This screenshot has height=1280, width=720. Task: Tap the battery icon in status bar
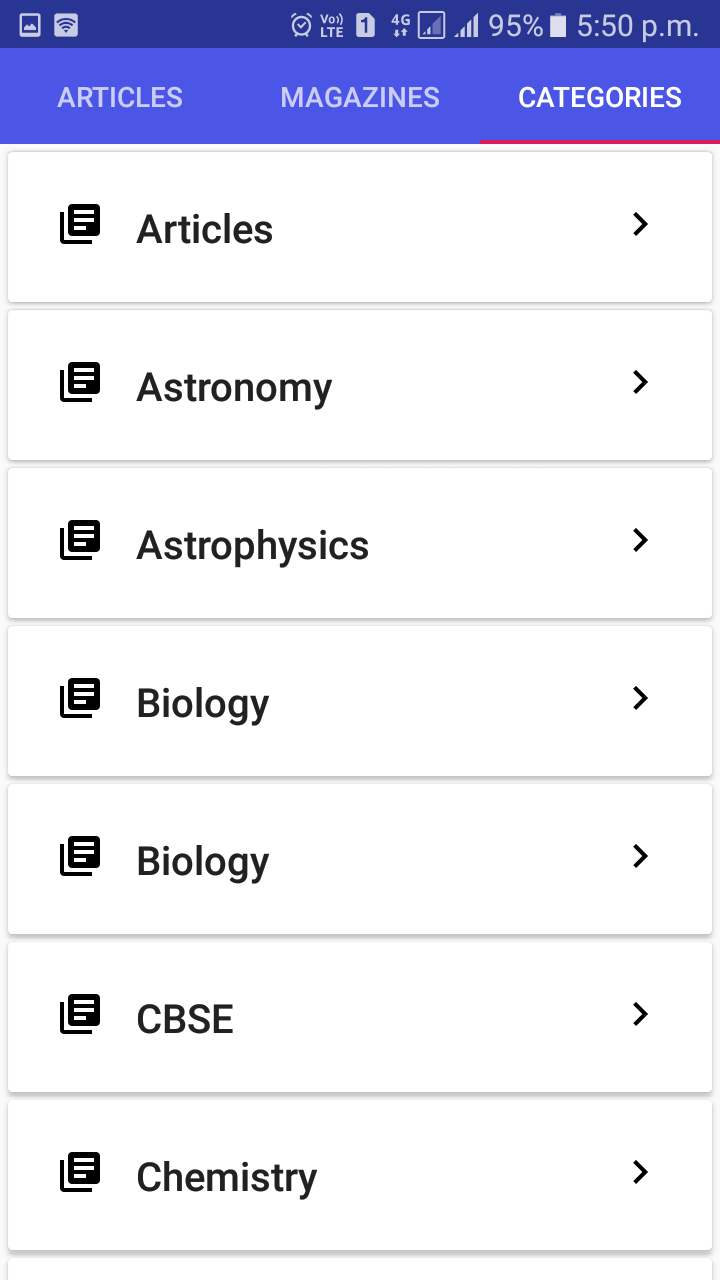point(558,25)
